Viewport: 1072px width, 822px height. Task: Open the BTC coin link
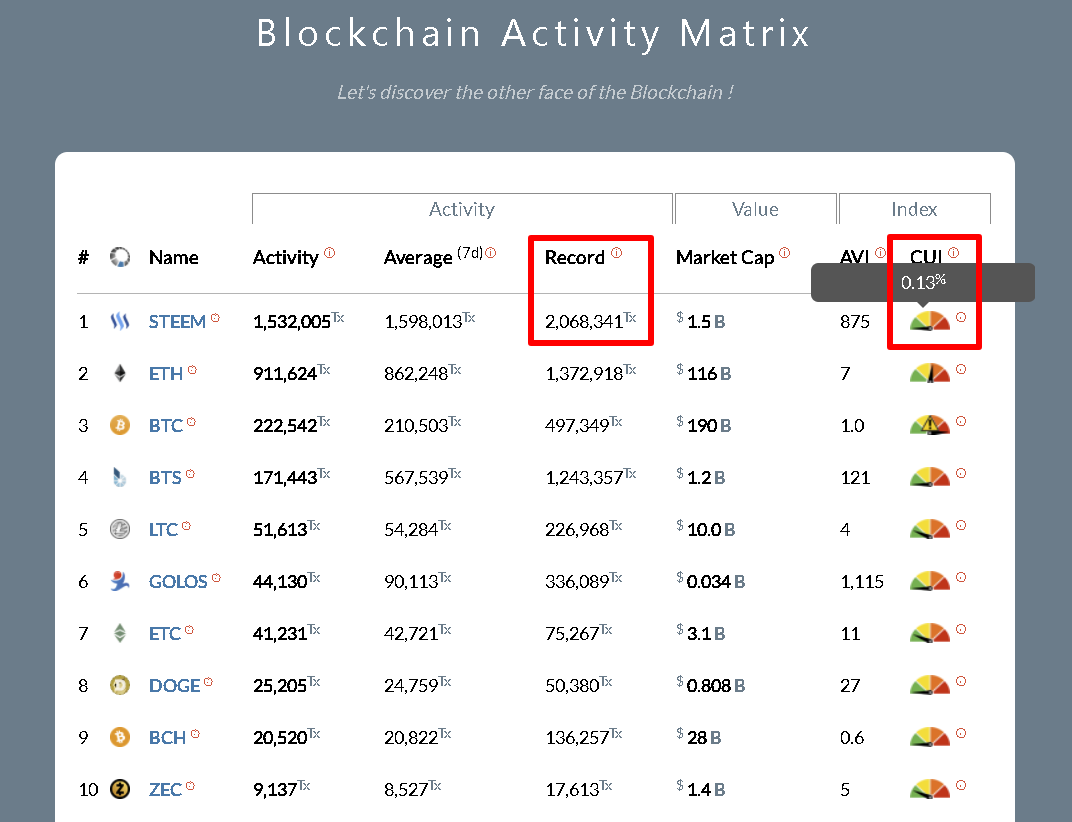coord(165,425)
